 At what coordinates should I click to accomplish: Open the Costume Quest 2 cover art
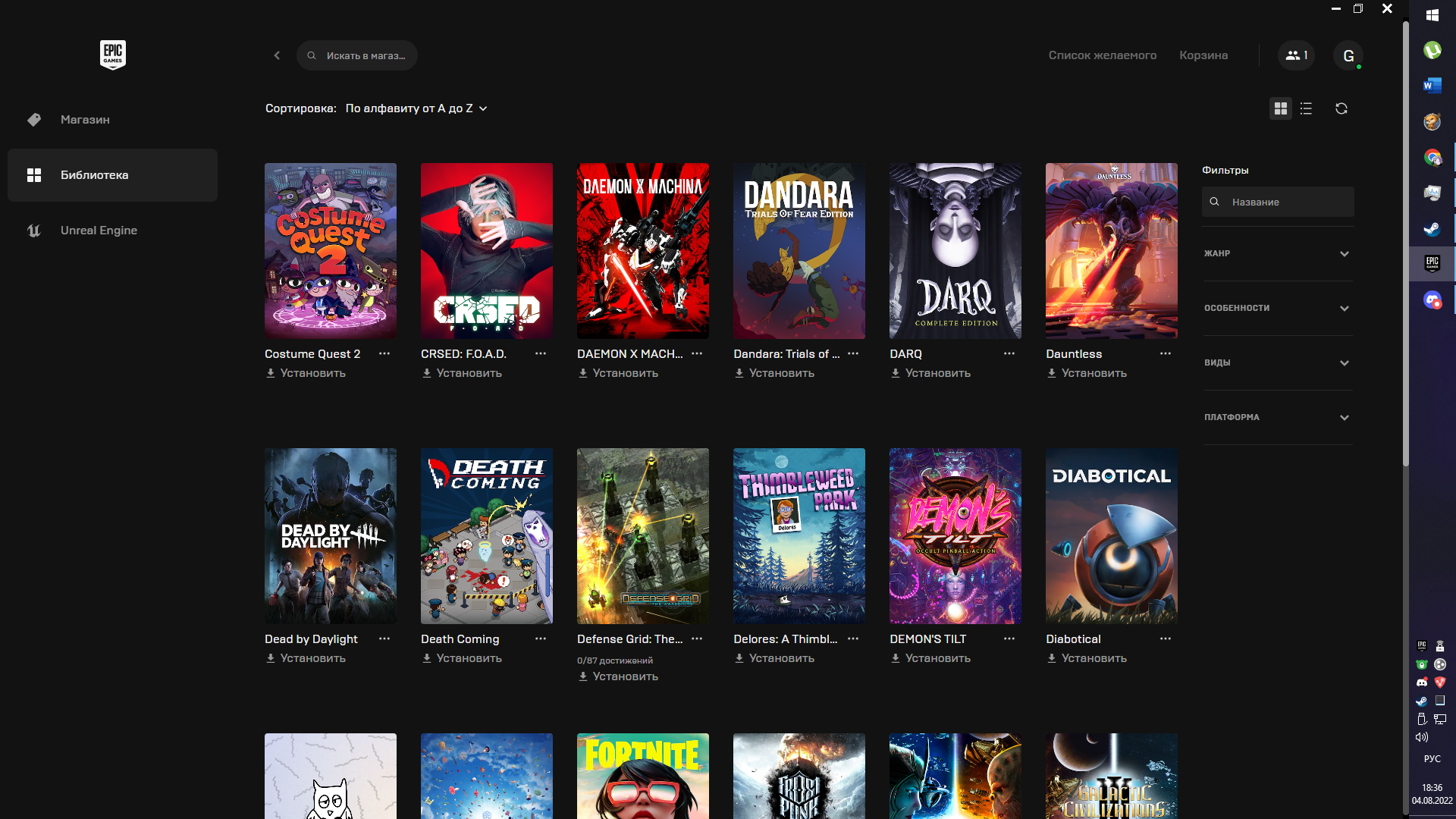(331, 251)
